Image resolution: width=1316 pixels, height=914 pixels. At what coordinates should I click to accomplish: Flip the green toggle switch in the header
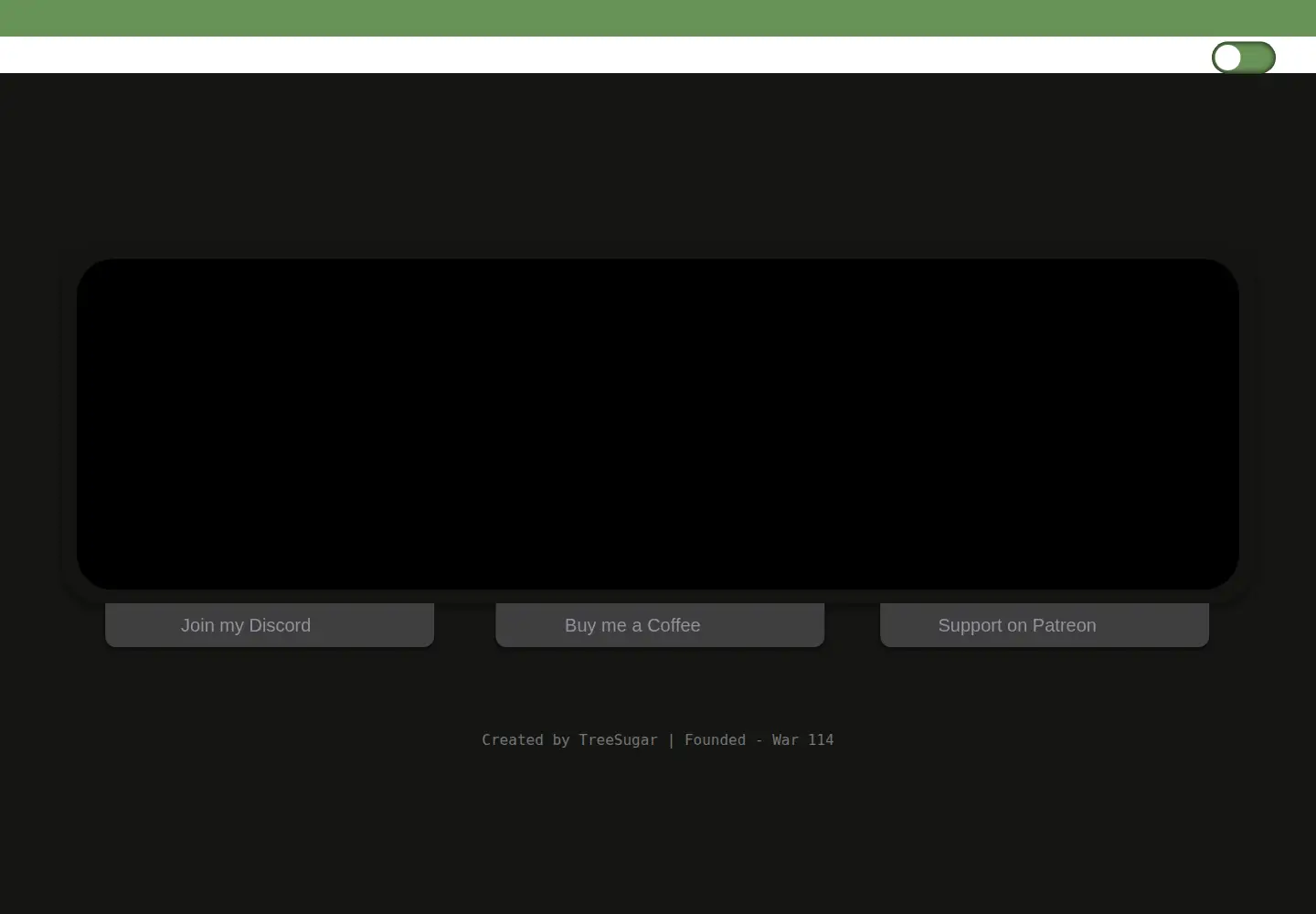[1244, 58]
